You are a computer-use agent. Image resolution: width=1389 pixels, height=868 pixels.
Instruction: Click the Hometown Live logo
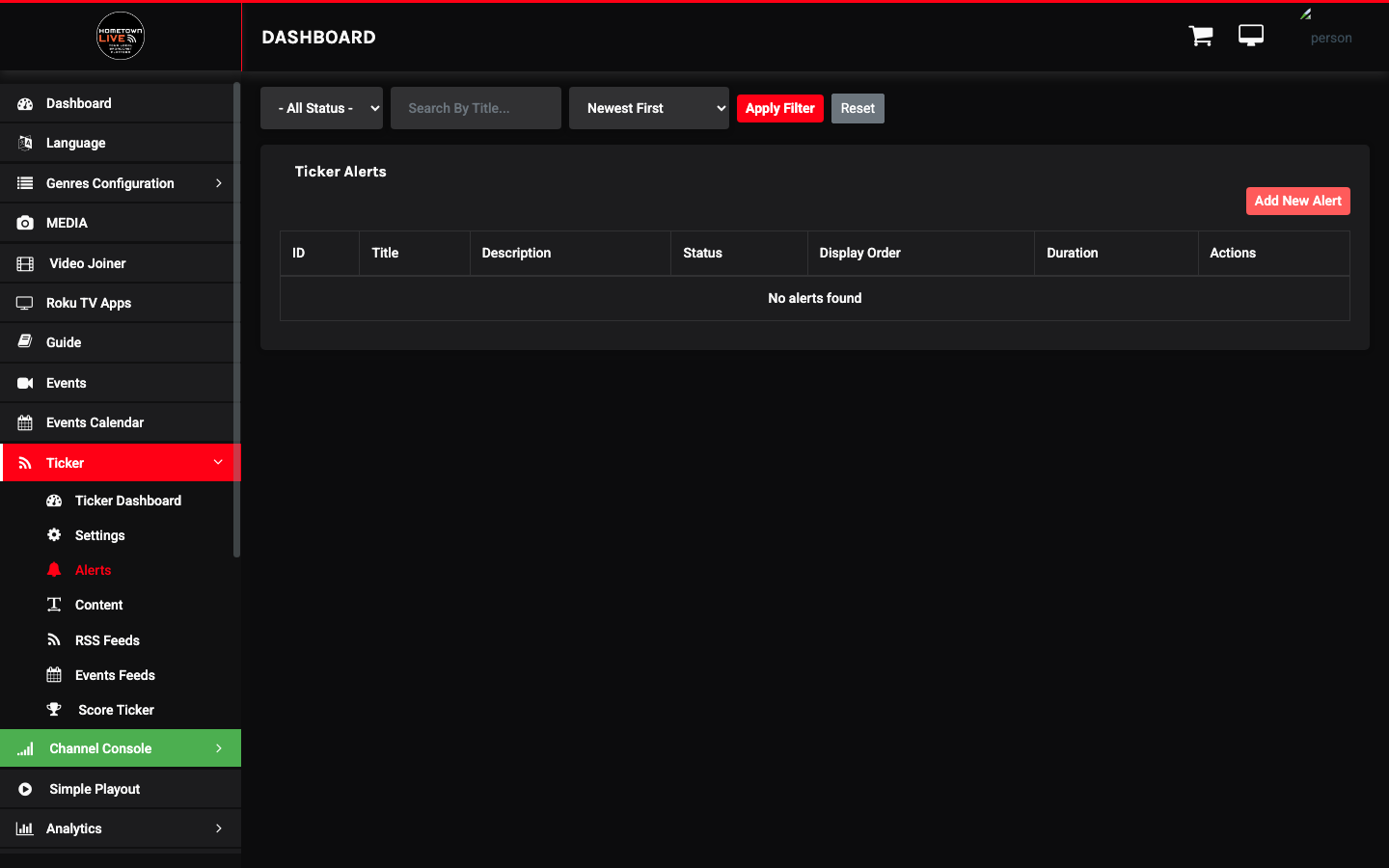pyautogui.click(x=121, y=36)
